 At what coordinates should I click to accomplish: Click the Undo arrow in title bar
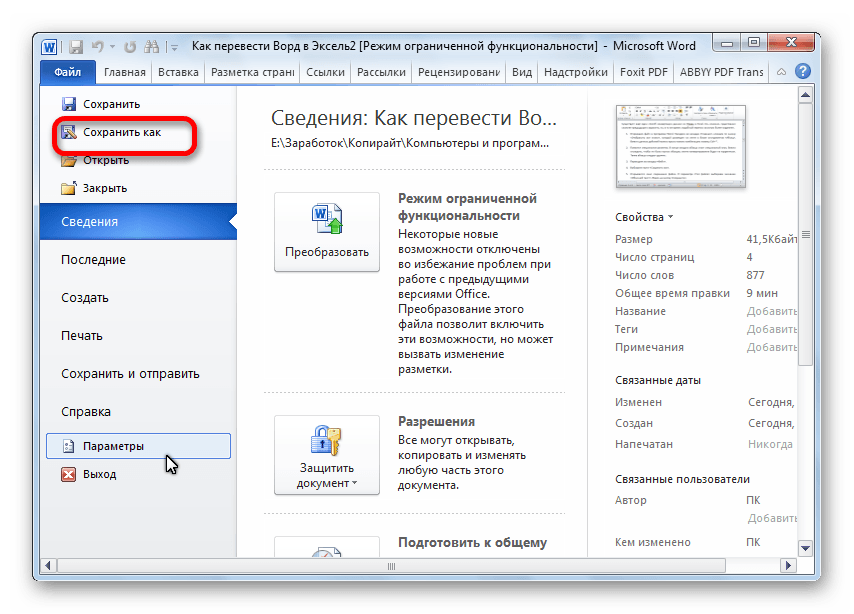pos(97,46)
